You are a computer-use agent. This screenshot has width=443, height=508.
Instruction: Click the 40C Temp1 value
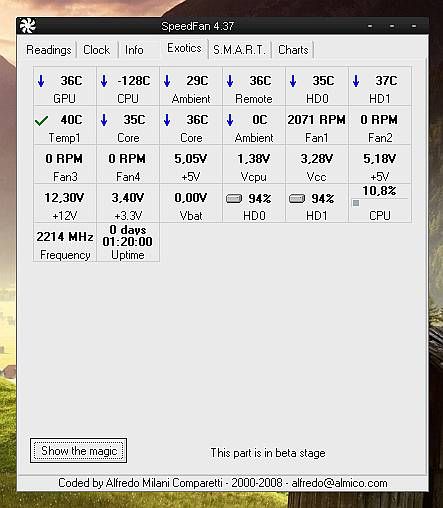pyautogui.click(x=71, y=120)
